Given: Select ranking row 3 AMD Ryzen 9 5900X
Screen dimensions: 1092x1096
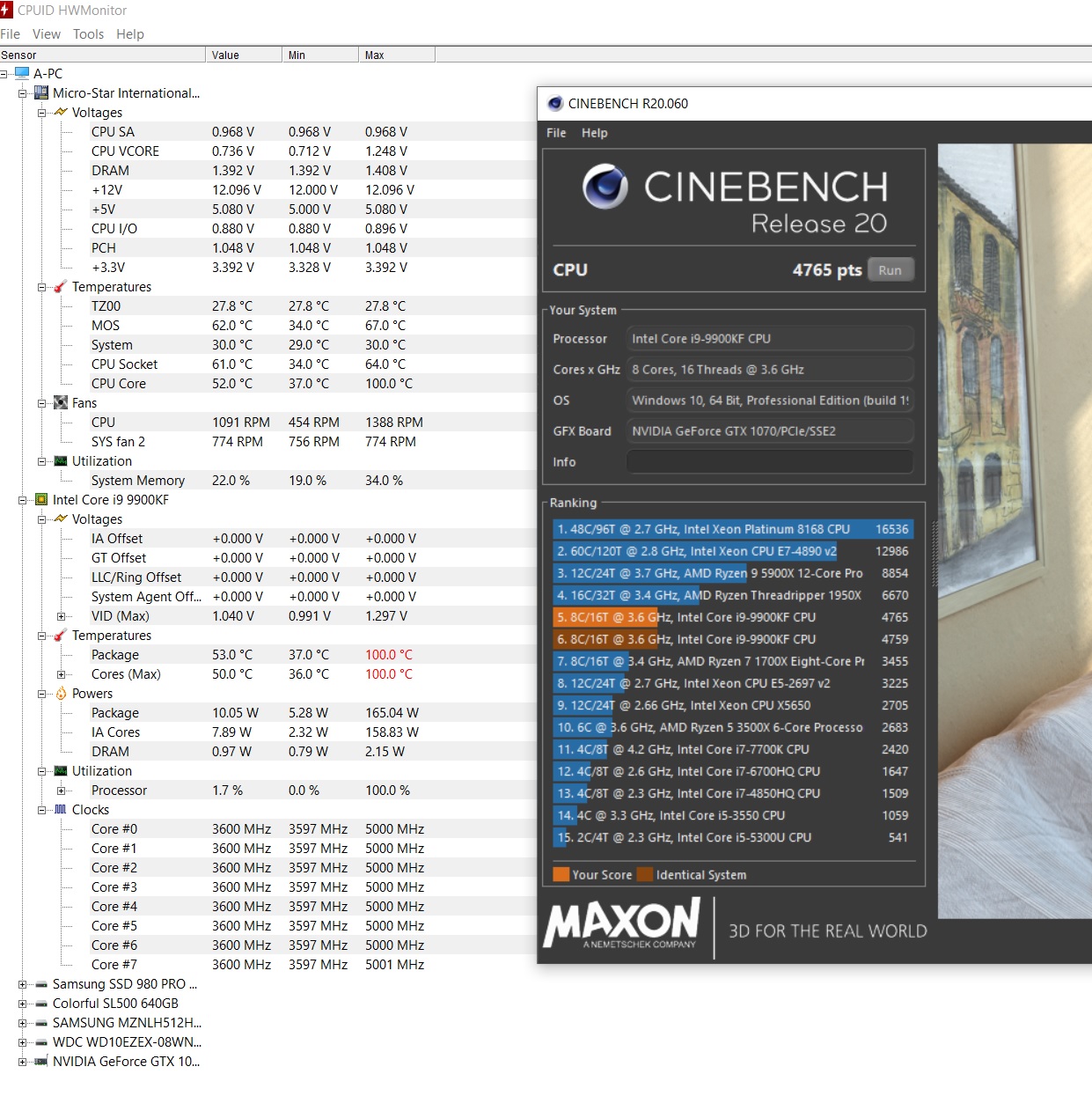Looking at the screenshot, I should coord(733,573).
